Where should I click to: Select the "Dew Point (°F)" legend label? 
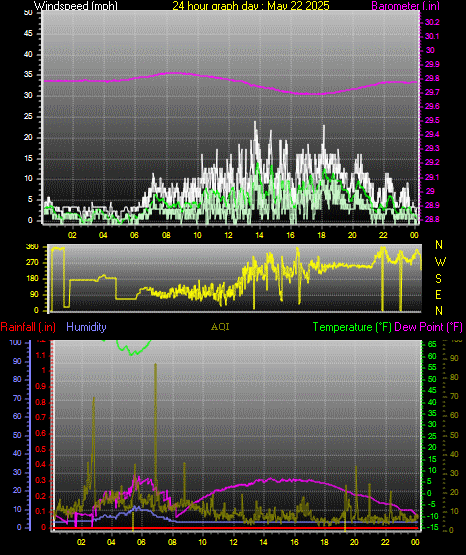tap(428, 327)
